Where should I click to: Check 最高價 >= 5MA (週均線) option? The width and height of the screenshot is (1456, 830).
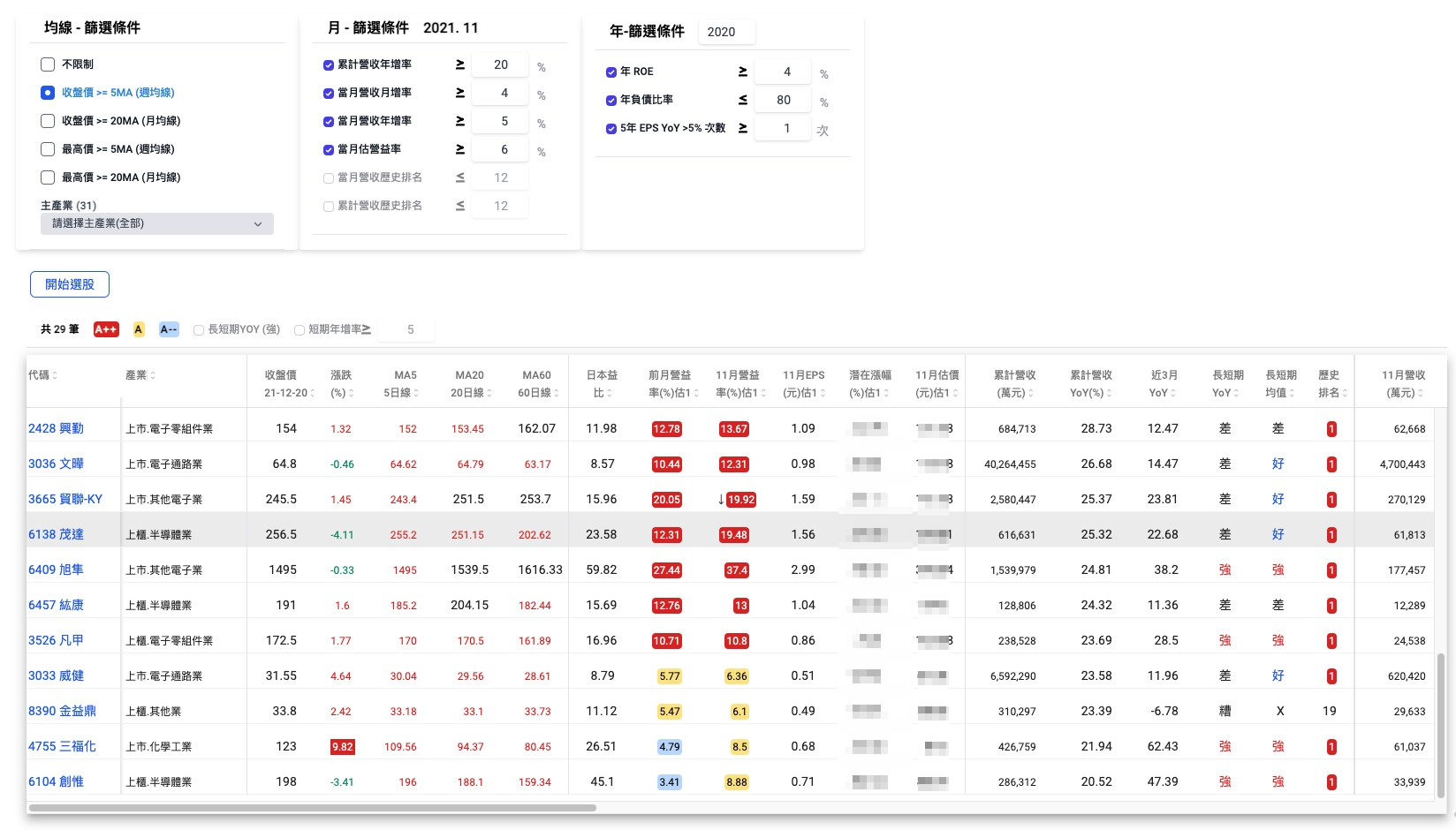coord(48,149)
